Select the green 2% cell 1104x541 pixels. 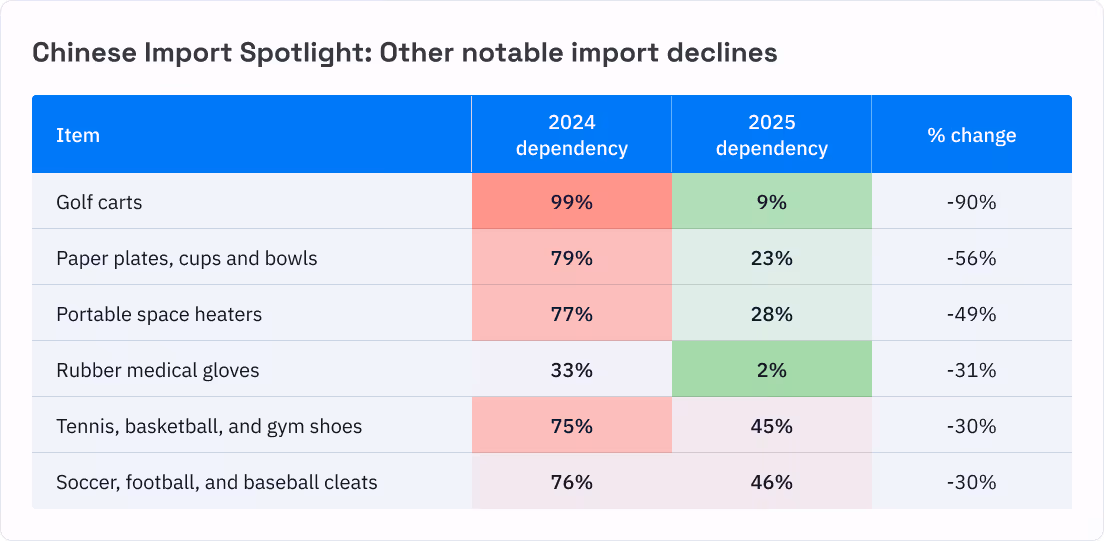click(771, 369)
